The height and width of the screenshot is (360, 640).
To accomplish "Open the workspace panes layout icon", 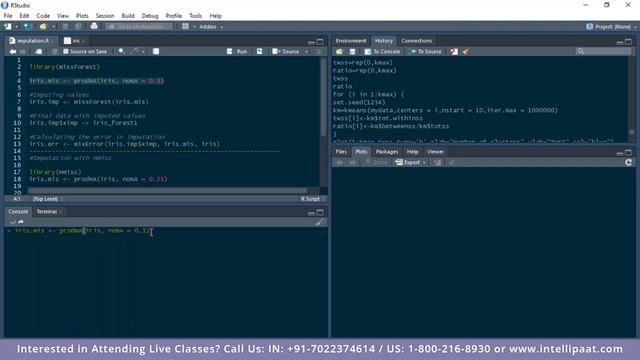I will [x=185, y=26].
